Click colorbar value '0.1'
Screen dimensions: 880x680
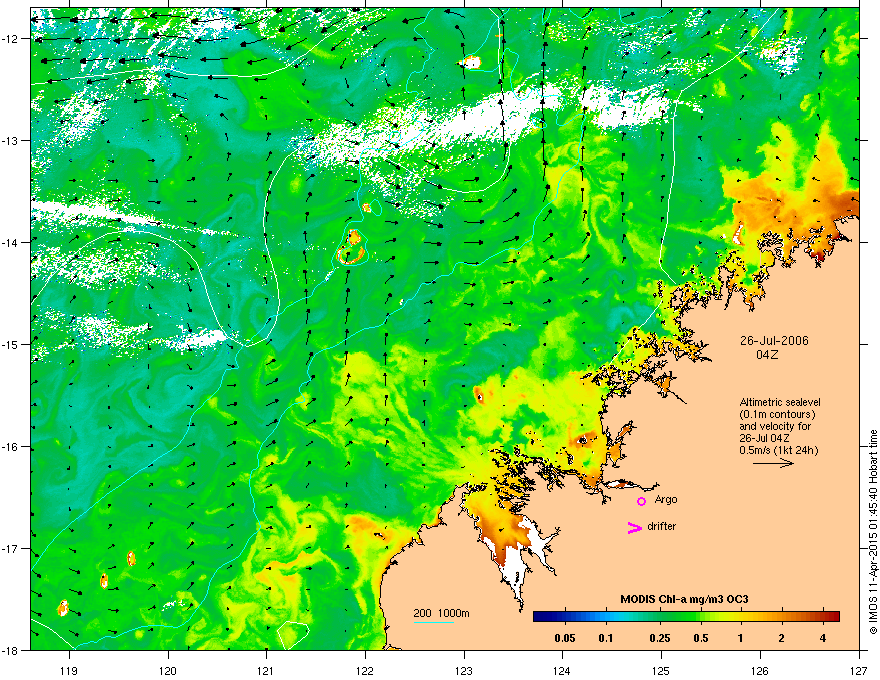[605, 638]
